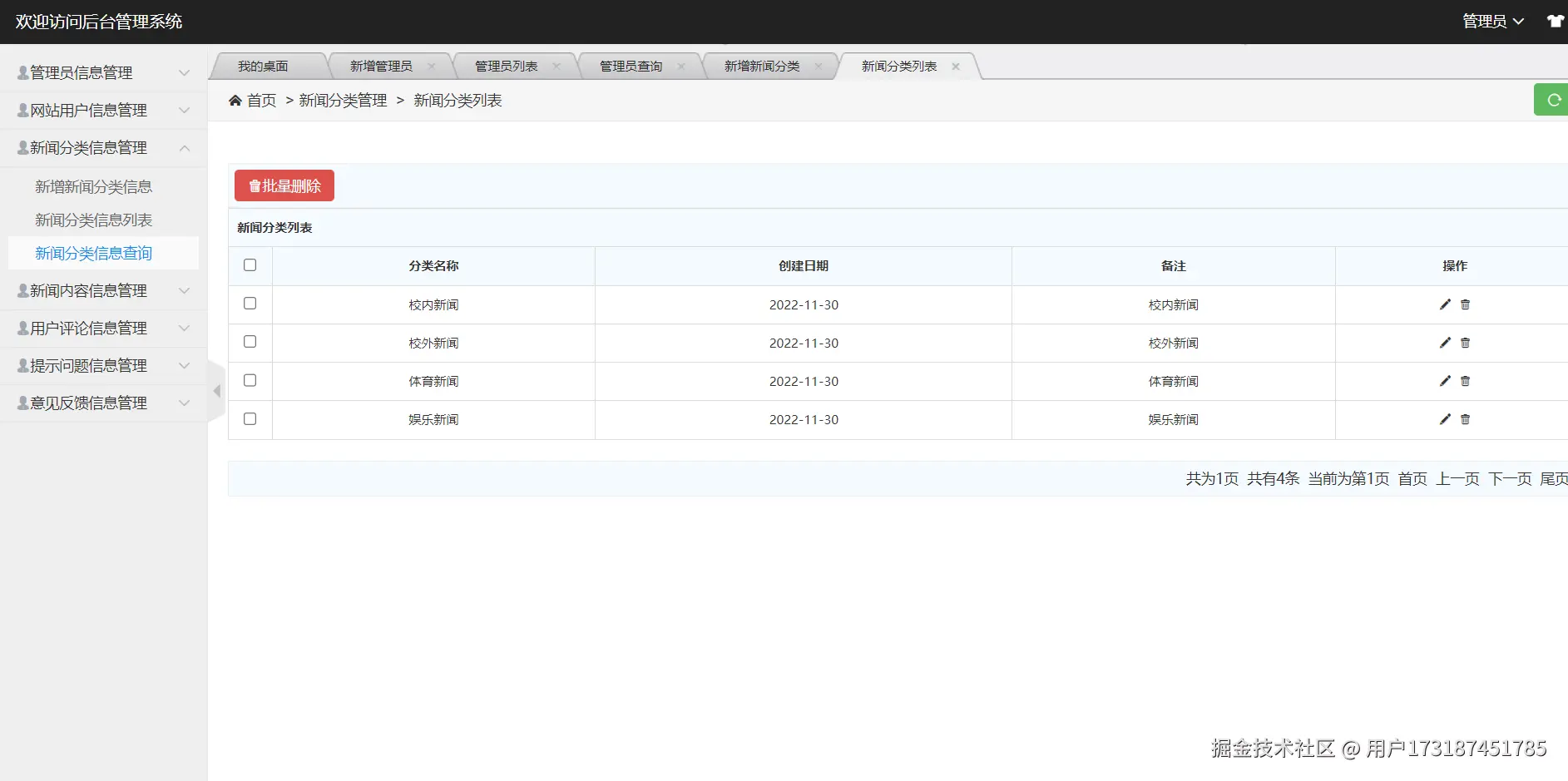Check the checkbox for 体育新闻 row

click(250, 380)
